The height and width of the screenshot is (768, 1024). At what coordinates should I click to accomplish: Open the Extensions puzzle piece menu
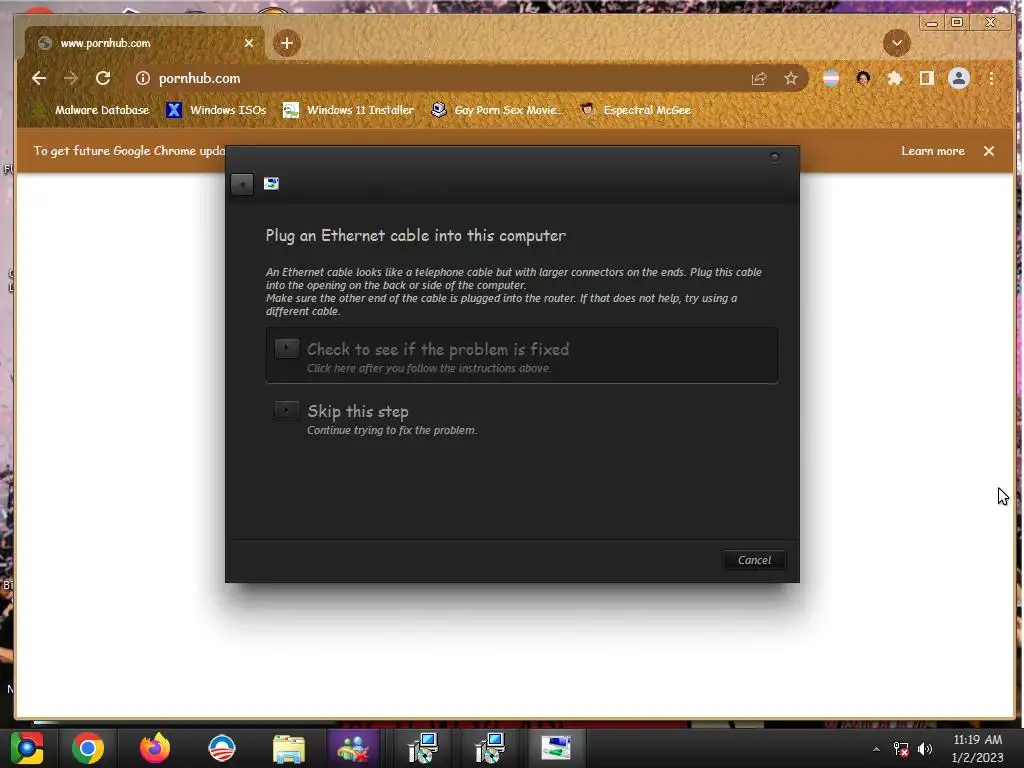click(x=895, y=78)
